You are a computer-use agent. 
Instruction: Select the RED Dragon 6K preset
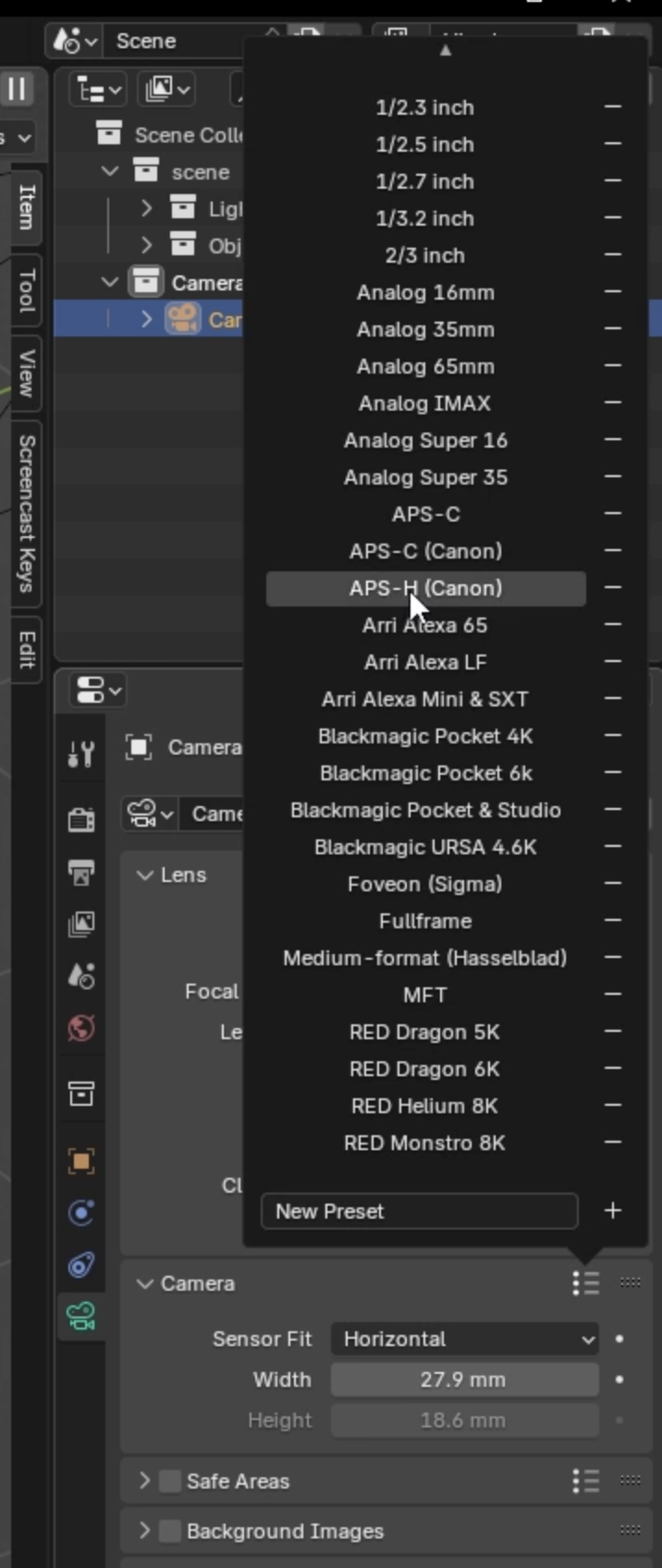(x=425, y=1069)
